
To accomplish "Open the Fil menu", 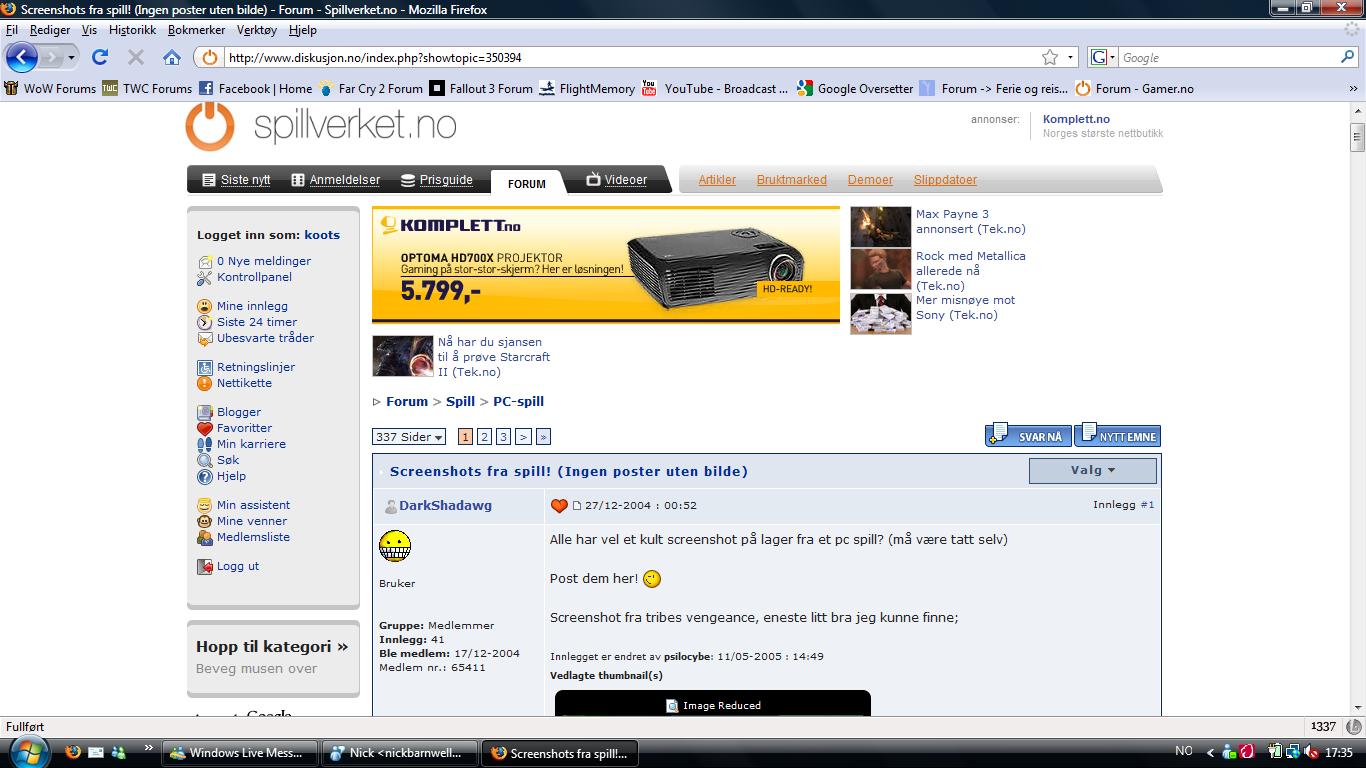I will pos(12,30).
